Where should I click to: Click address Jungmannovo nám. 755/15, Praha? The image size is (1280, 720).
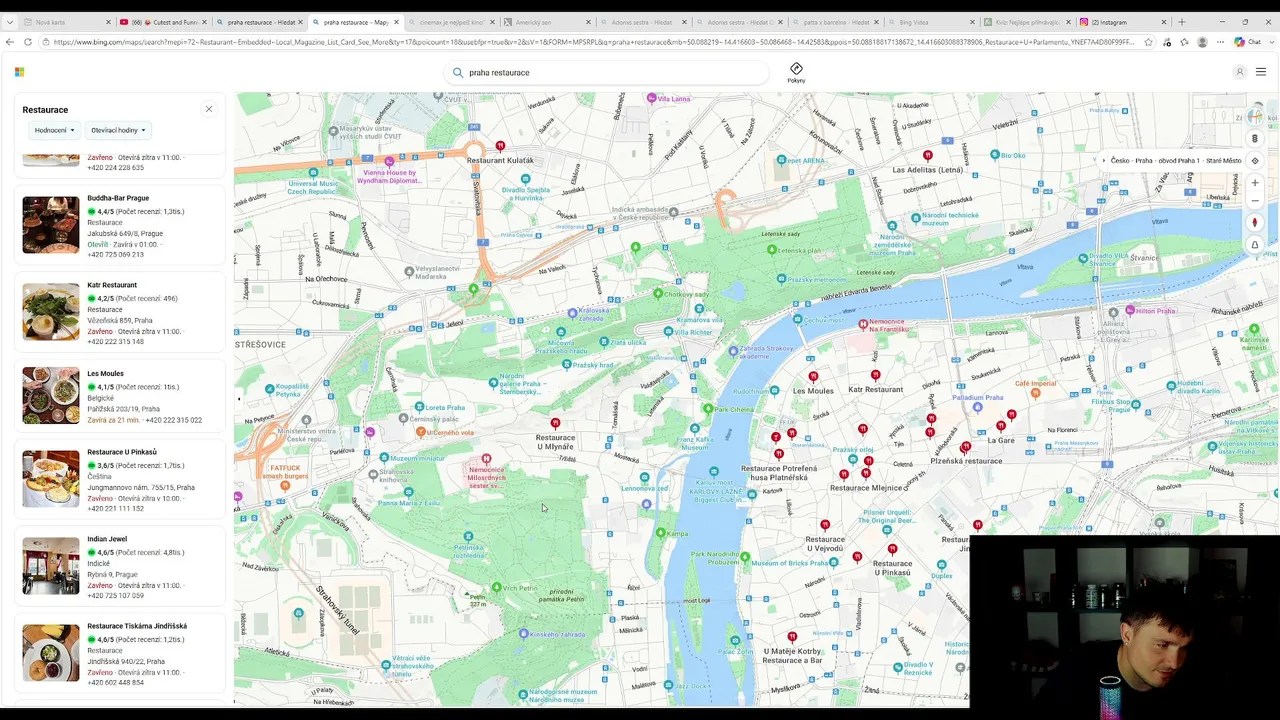click(x=141, y=487)
